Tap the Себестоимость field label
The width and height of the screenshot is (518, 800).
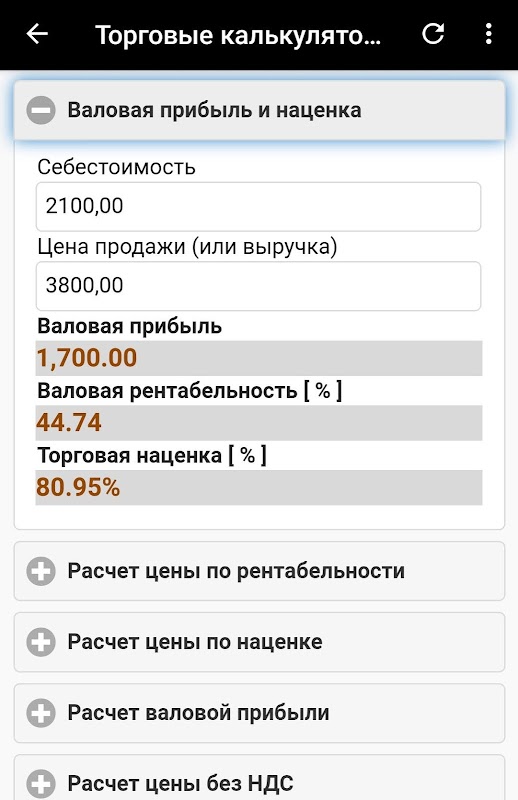coord(116,167)
